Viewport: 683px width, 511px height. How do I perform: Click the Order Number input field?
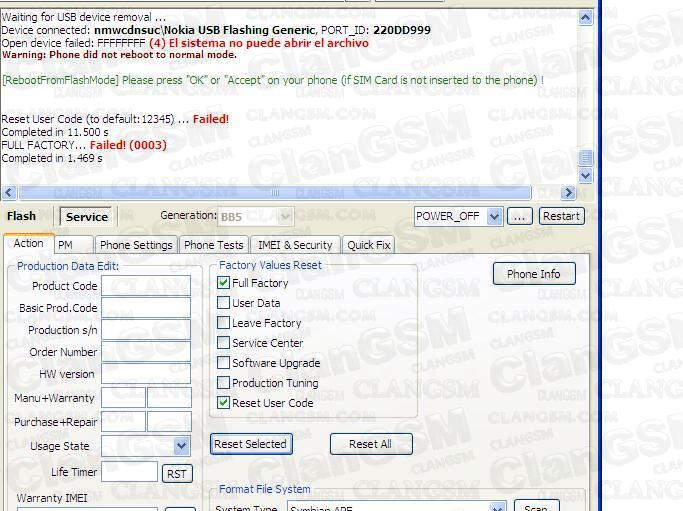(146, 352)
